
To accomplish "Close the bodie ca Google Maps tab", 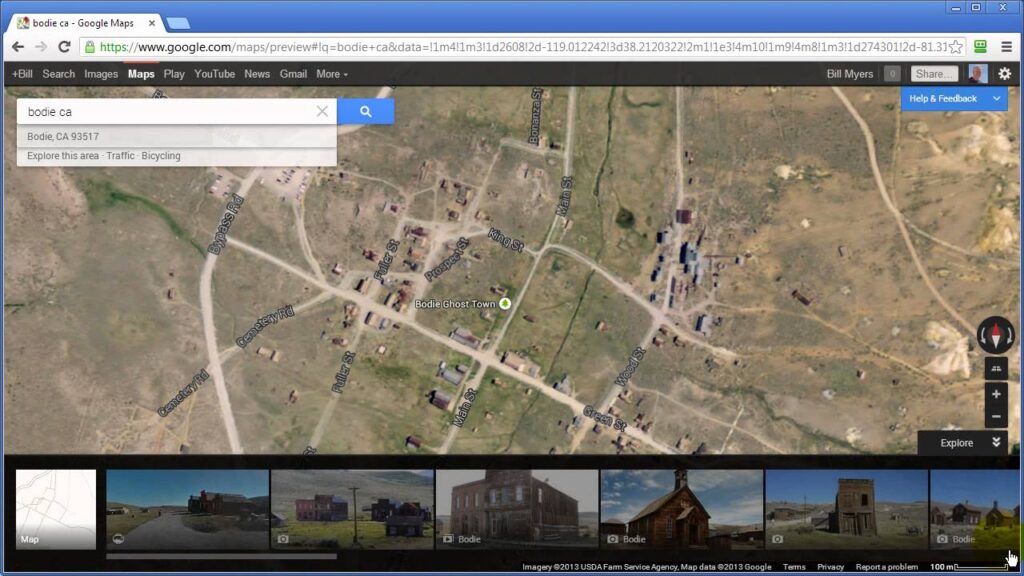I will 152,23.
